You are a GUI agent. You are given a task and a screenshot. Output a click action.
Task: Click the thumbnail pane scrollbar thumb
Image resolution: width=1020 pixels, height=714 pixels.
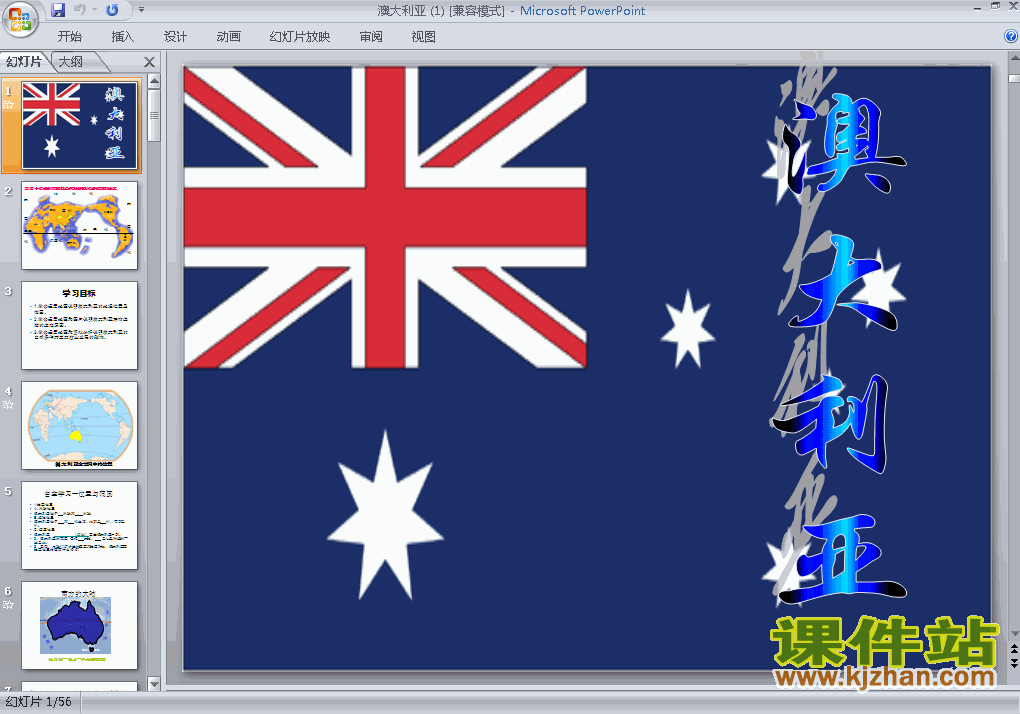pos(154,115)
